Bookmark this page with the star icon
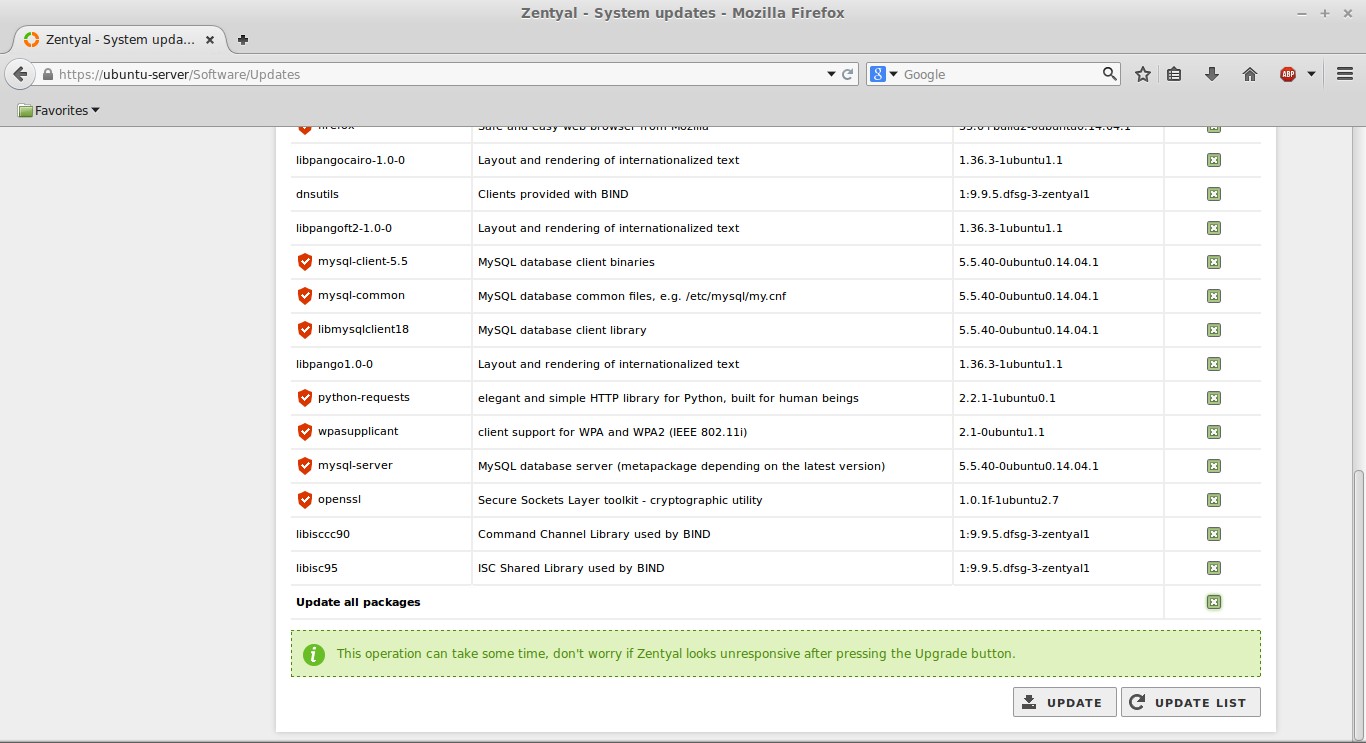The height and width of the screenshot is (743, 1366). point(1143,74)
